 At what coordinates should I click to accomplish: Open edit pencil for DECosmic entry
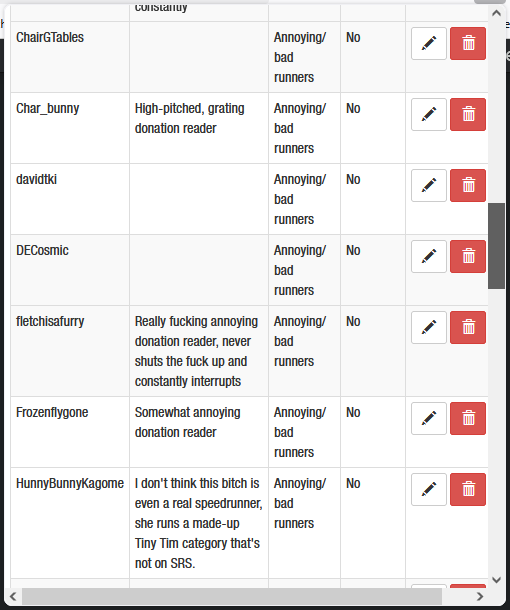click(x=429, y=256)
